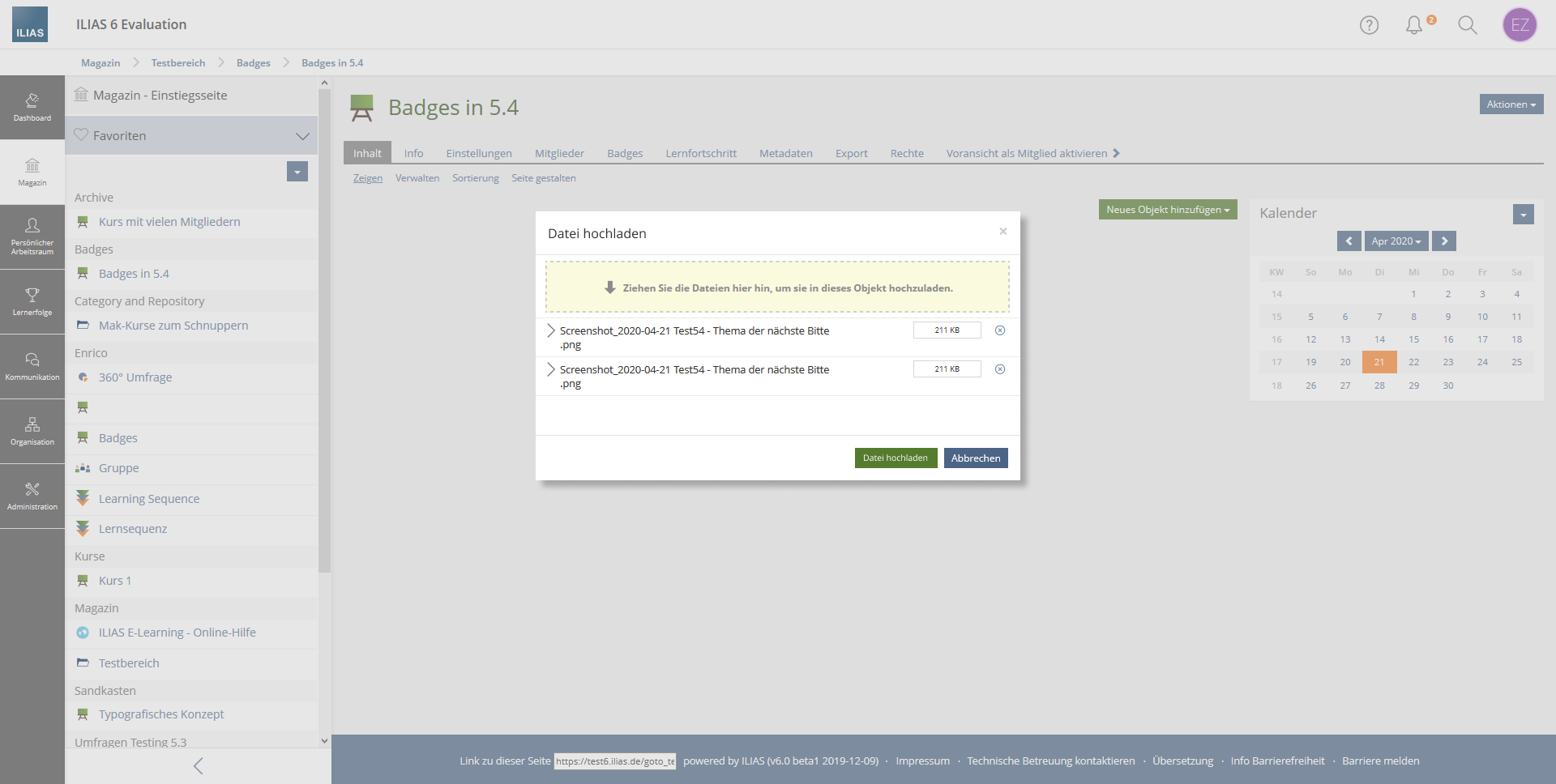Open the Sortierung subtab
This screenshot has height=784, width=1556.
tap(476, 178)
